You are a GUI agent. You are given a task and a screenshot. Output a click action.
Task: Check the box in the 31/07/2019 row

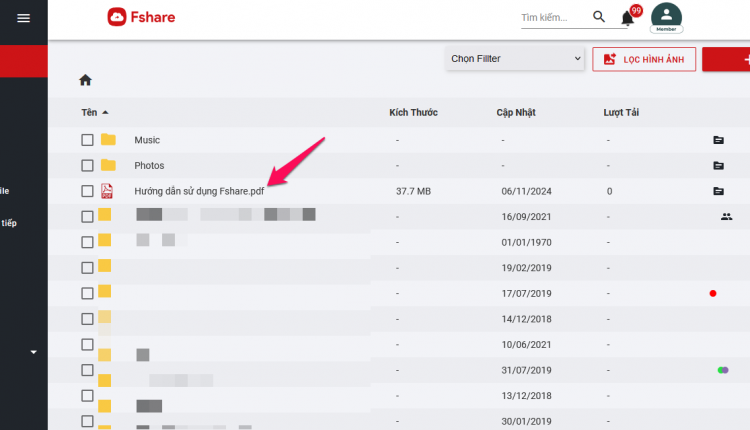pyautogui.click(x=87, y=370)
